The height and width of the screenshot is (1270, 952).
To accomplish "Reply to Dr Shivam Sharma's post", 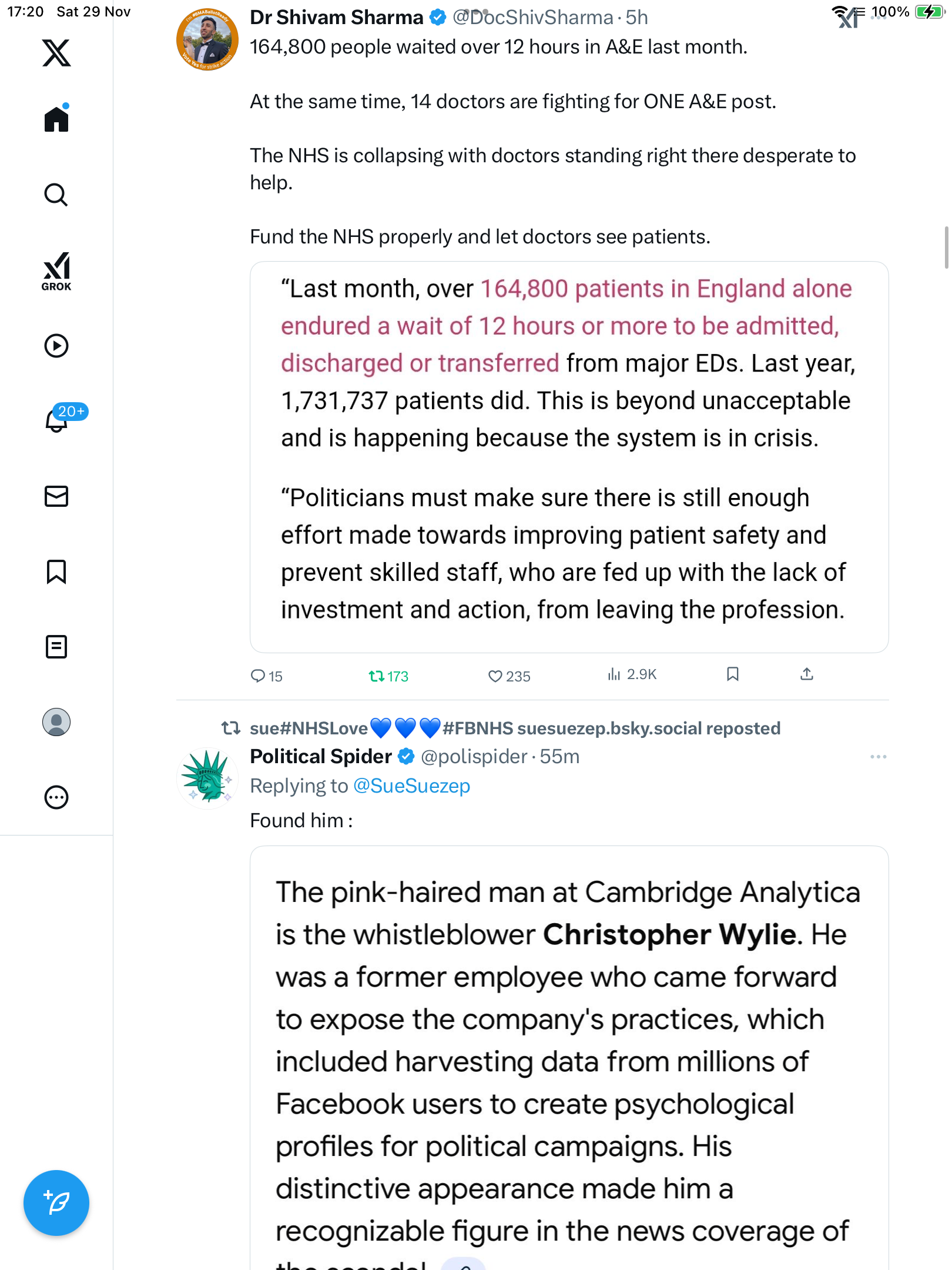I will pos(257,676).
